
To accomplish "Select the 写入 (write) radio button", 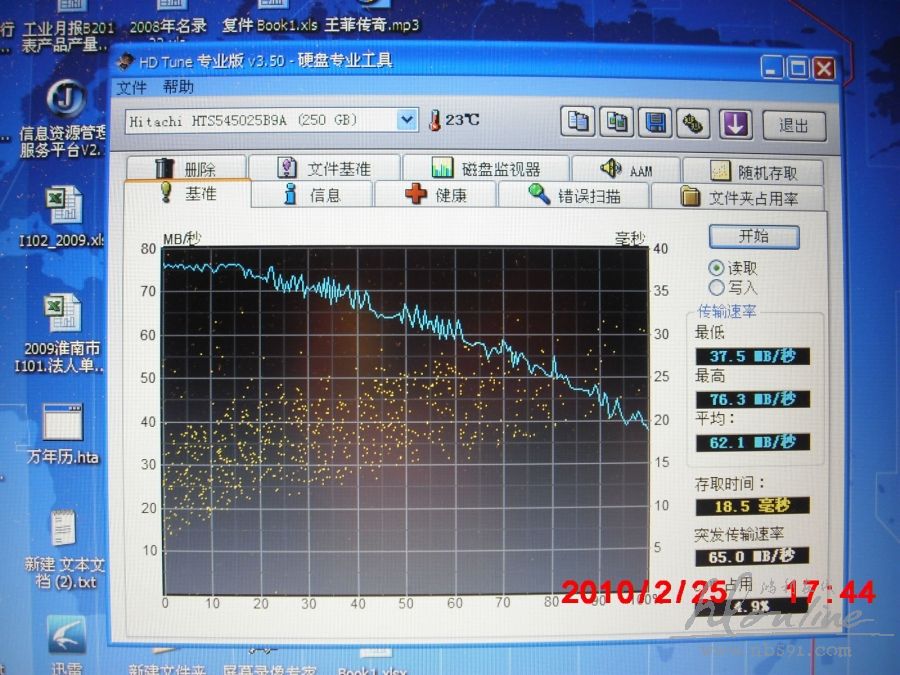I will [x=716, y=287].
